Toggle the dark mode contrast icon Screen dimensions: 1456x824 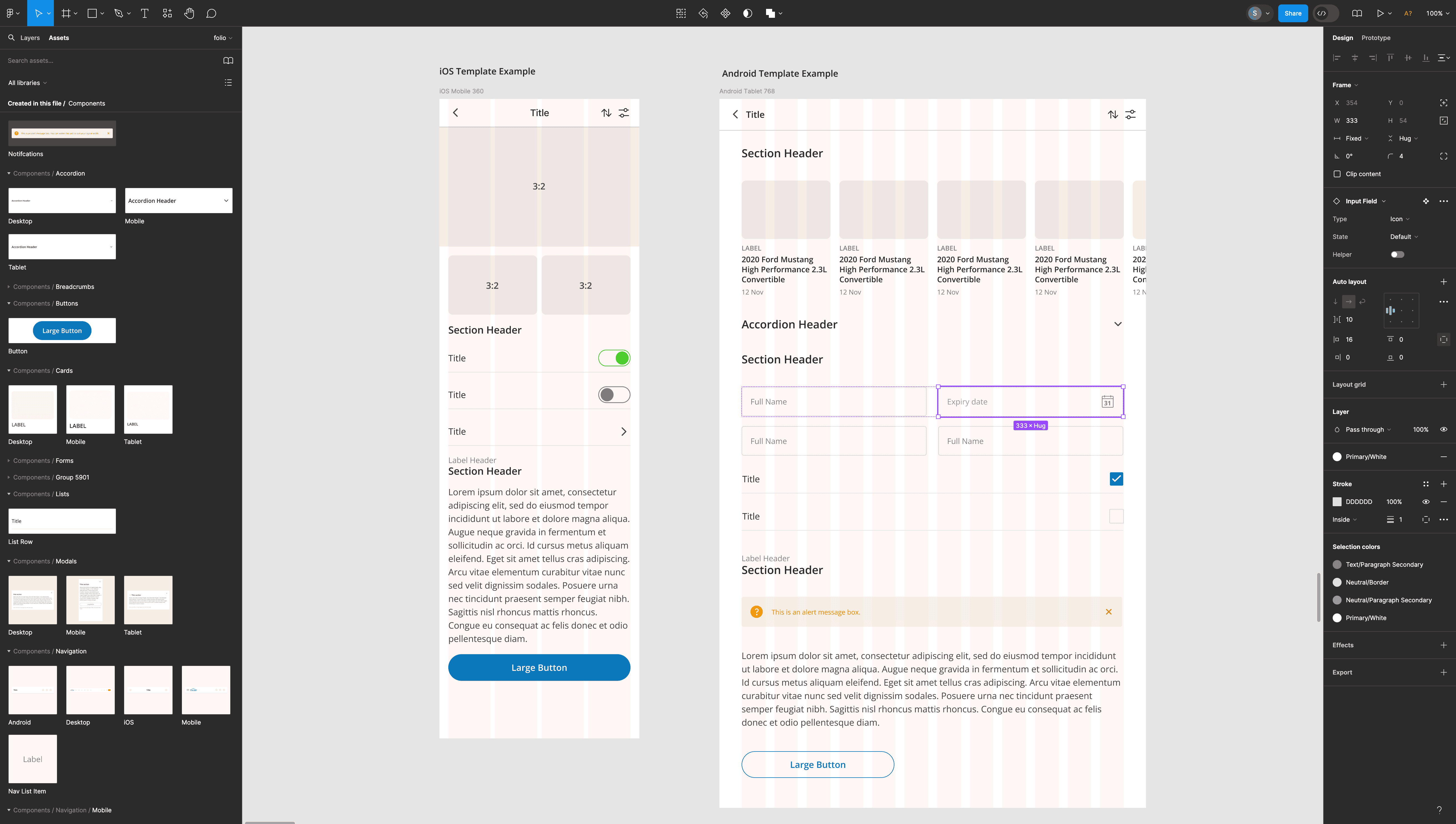[747, 13]
